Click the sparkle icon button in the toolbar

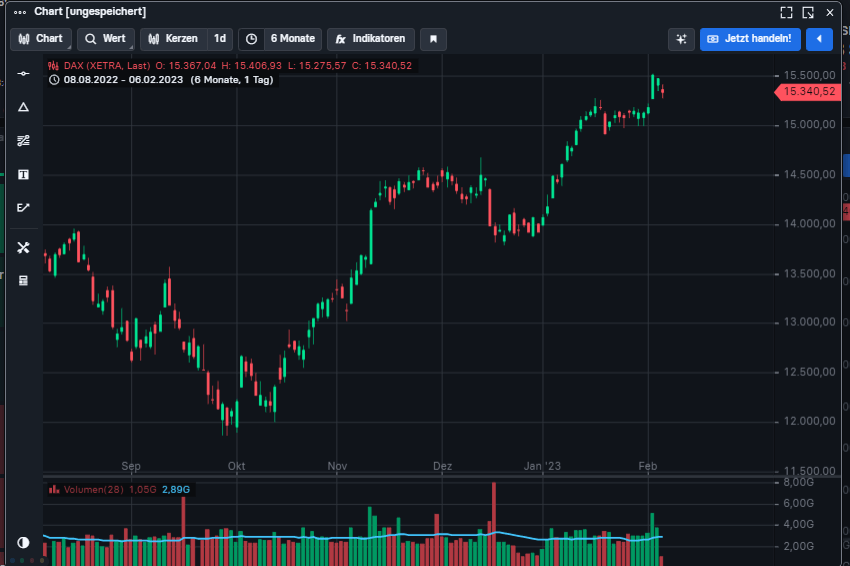[x=681, y=39]
